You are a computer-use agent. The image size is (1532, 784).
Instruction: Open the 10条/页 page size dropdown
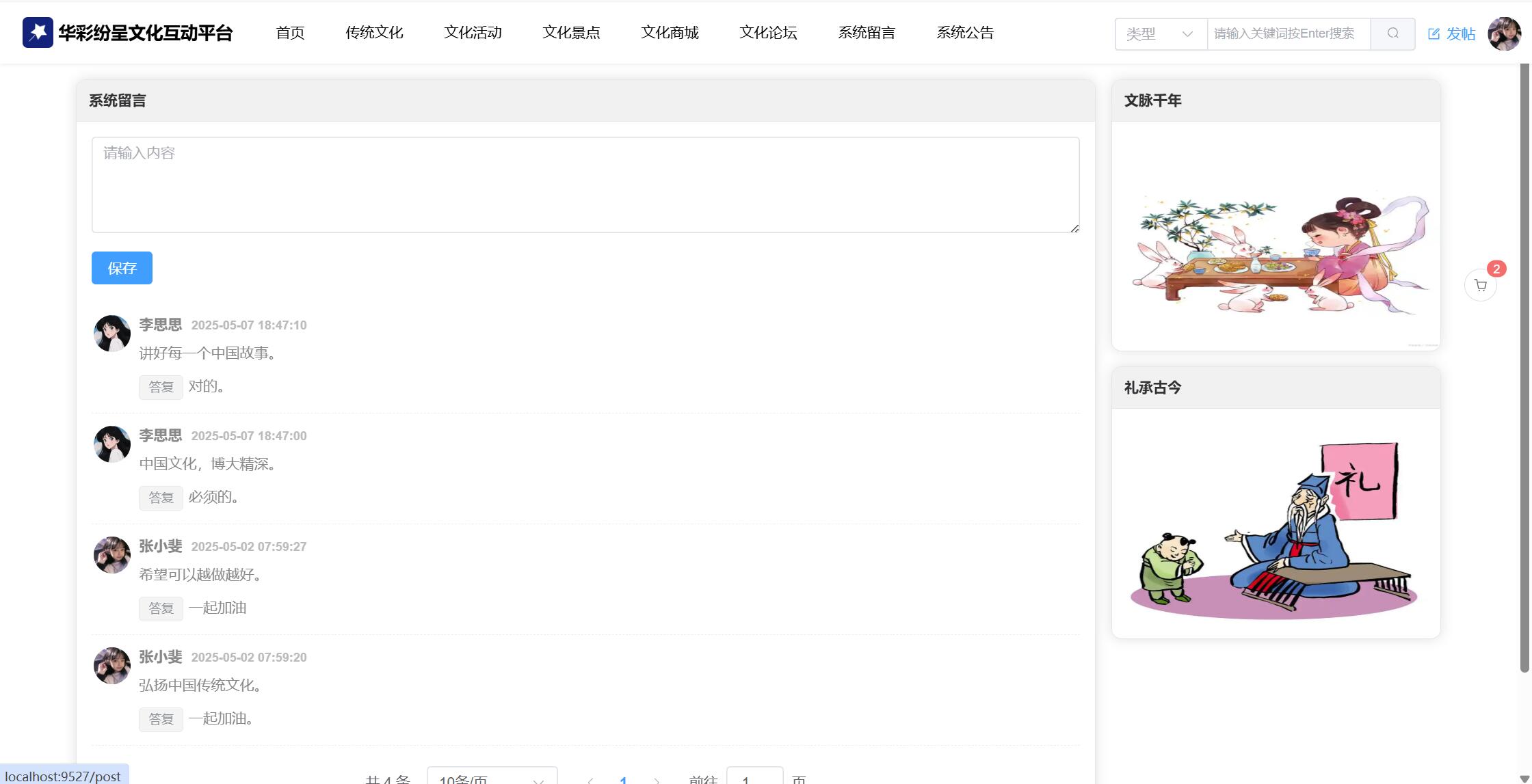pos(492,778)
